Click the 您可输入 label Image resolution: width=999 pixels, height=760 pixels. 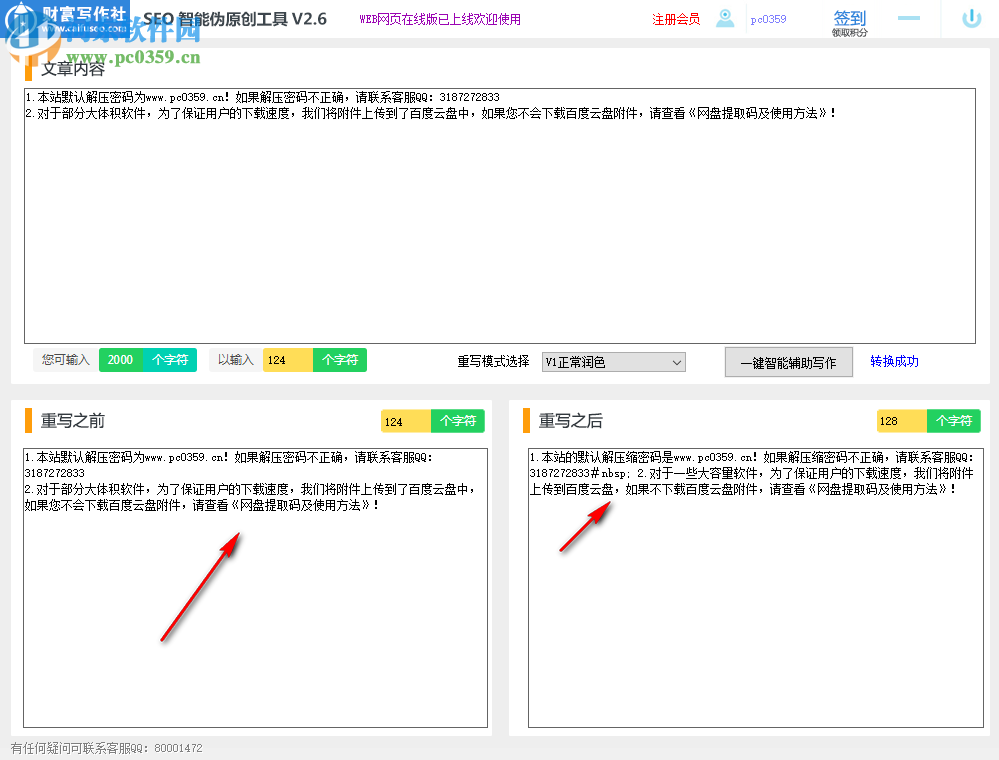coord(66,360)
